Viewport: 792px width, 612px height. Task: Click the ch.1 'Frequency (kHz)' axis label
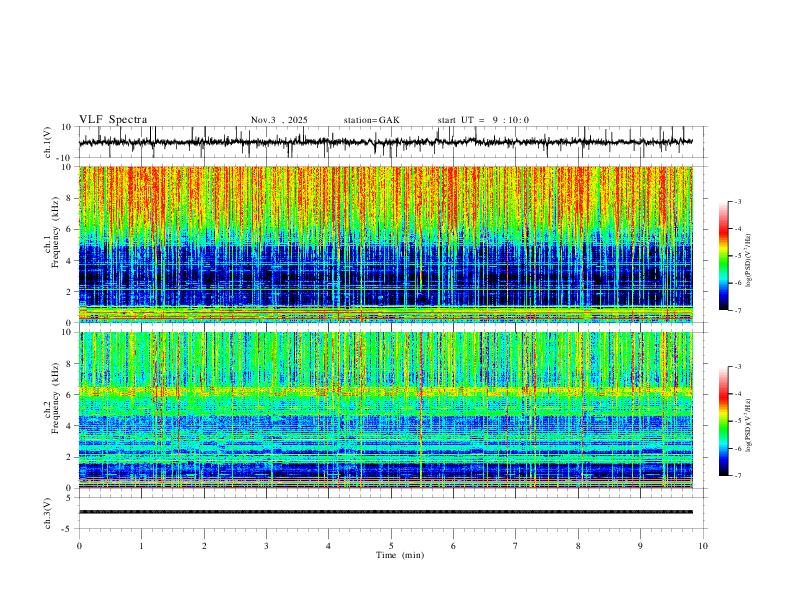click(56, 231)
